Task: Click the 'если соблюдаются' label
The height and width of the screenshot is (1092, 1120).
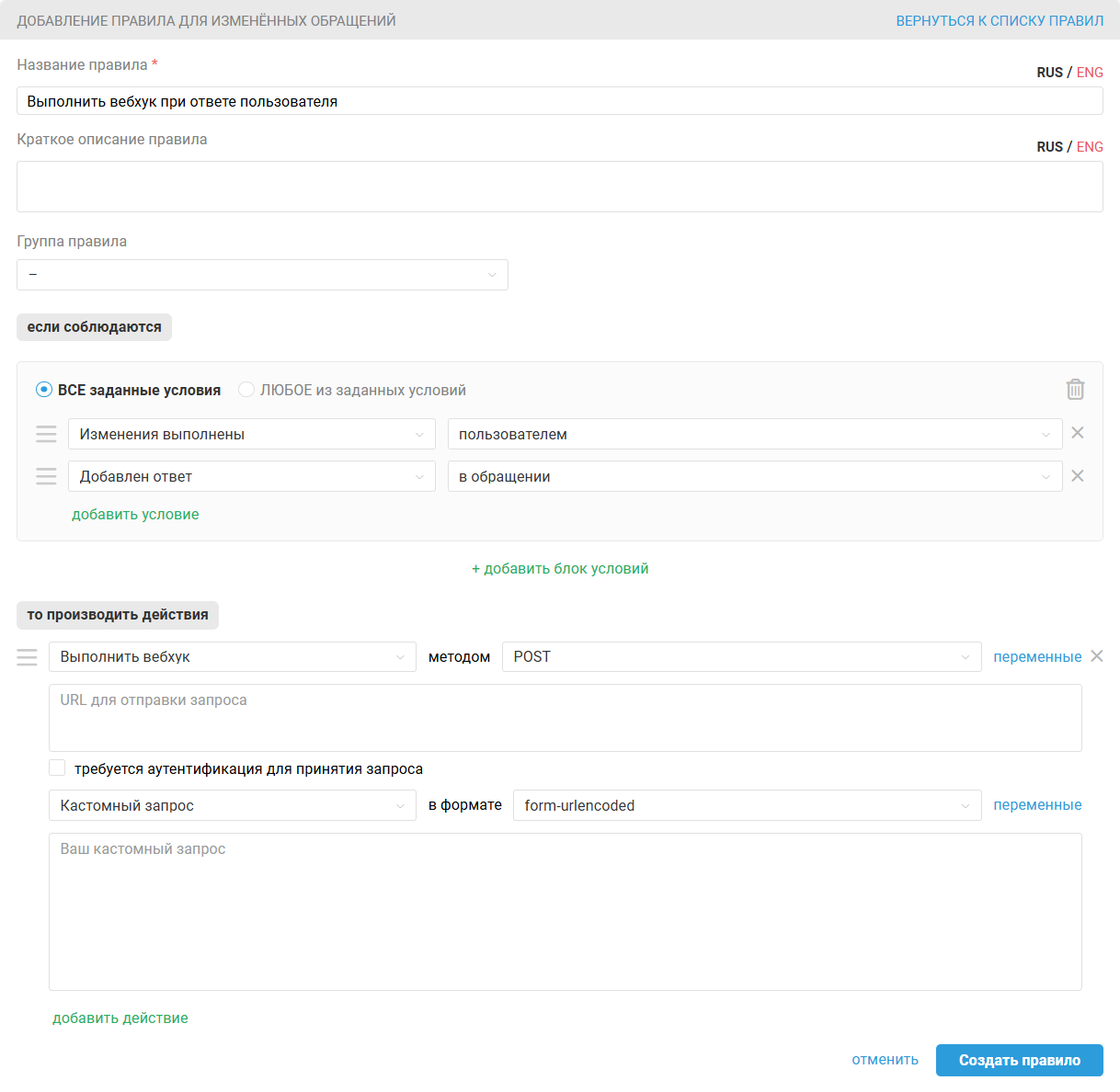Action: pyautogui.click(x=94, y=327)
